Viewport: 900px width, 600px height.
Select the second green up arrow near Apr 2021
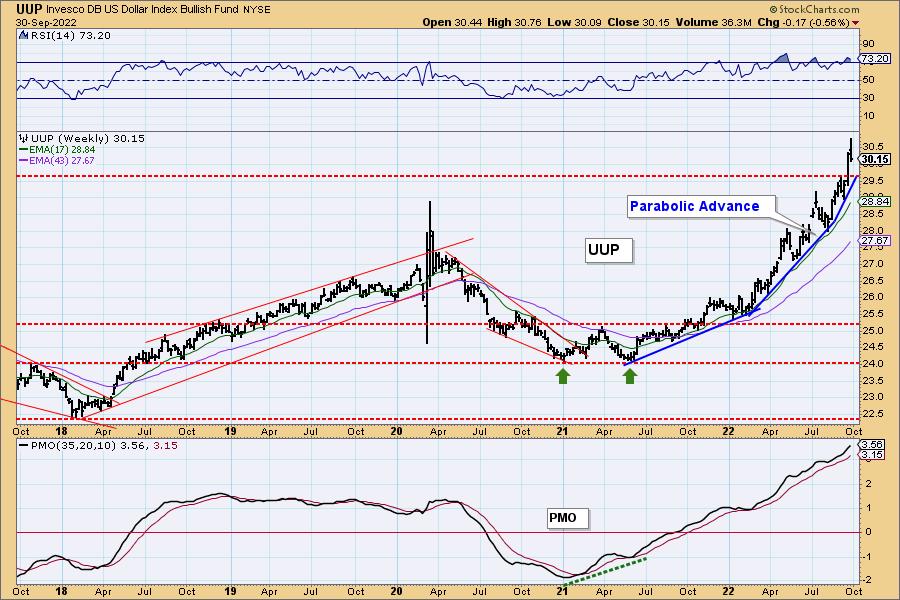coord(630,376)
